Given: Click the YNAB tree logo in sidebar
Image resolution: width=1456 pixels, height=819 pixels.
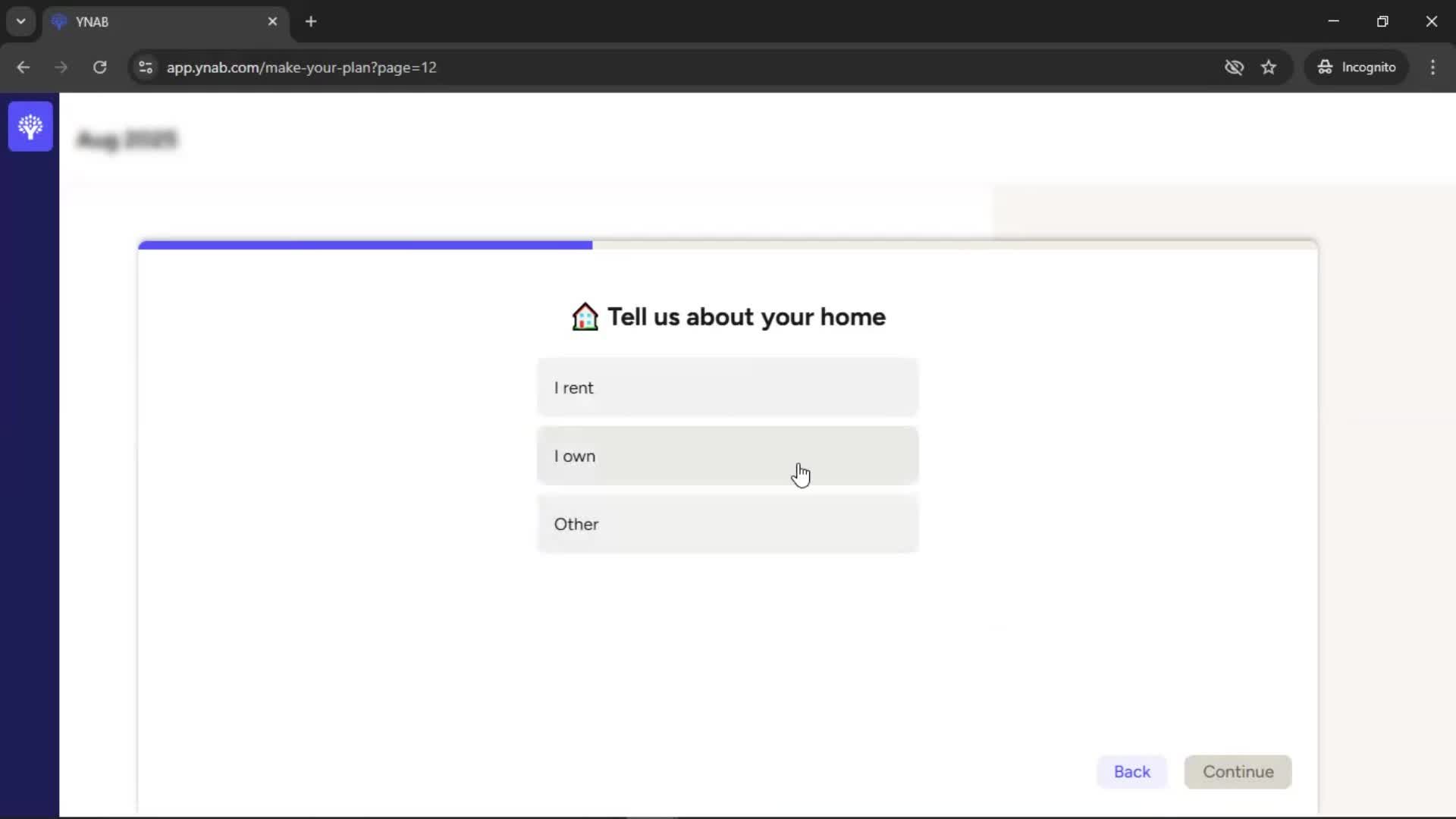Looking at the screenshot, I should (x=30, y=127).
